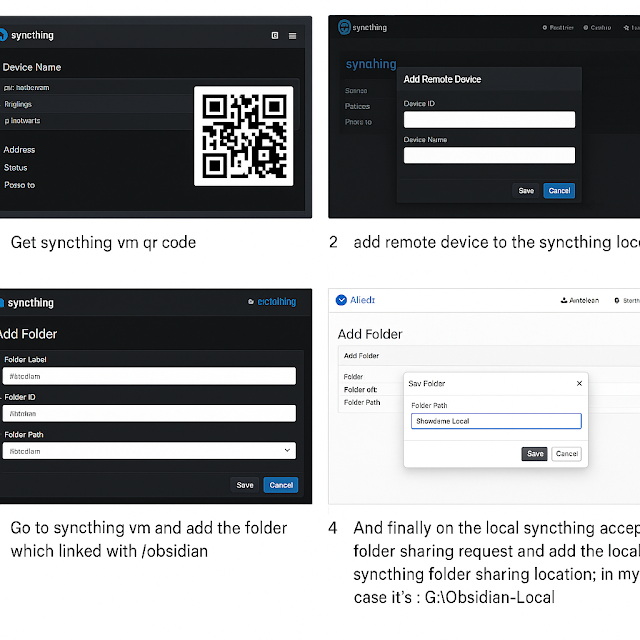
Task: Click the 'pır. hetbcrram' row
Action: click(97, 87)
